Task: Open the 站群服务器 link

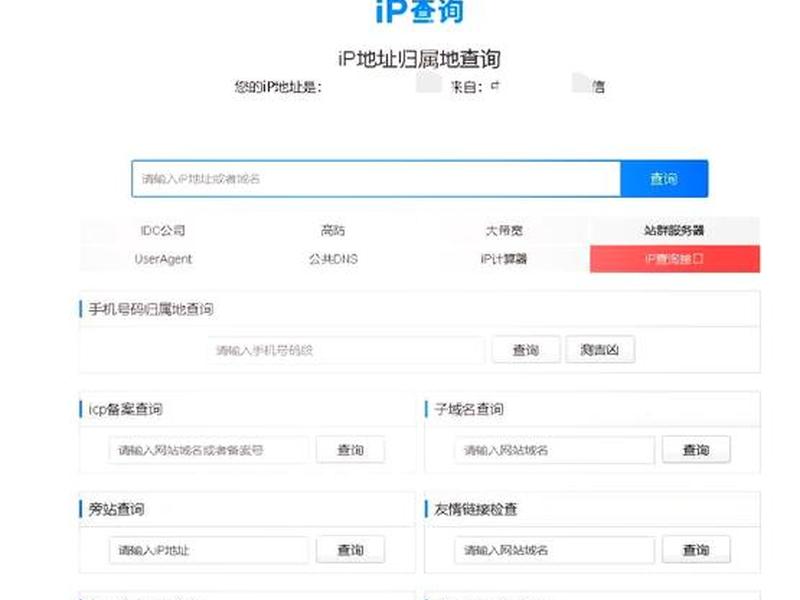Action: [x=674, y=231]
